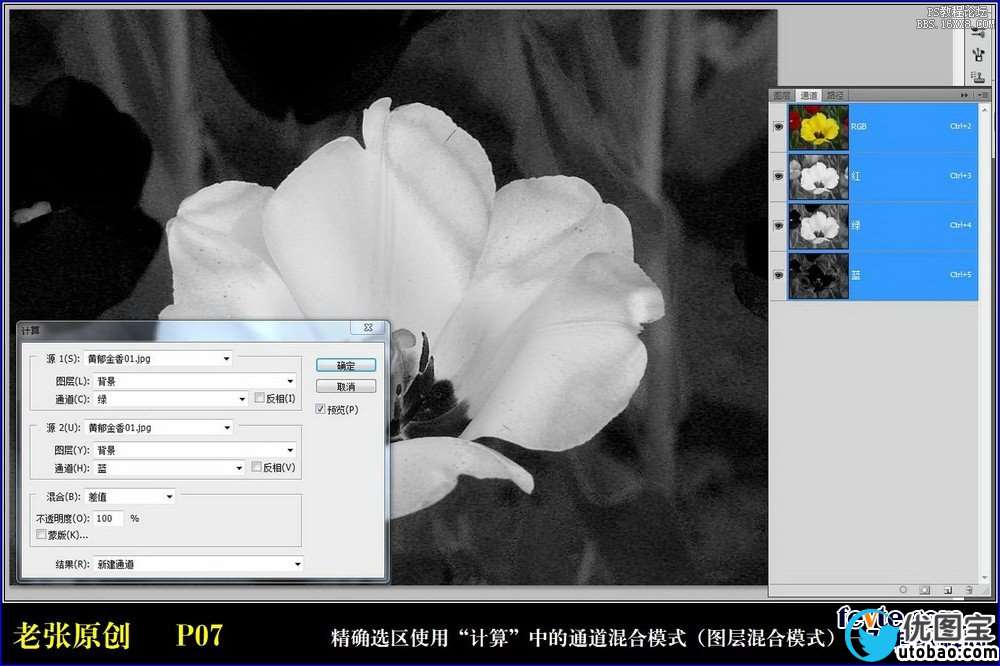Viewport: 1000px width, 666px height.
Task: Switch to the Layers (图层) tab
Action: coord(781,96)
